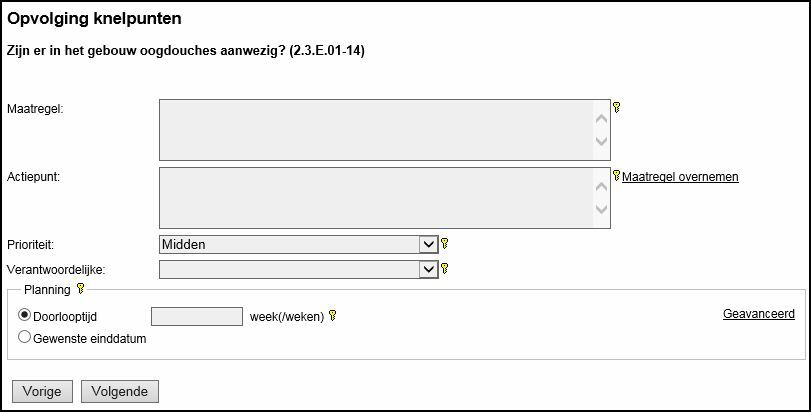Click the hint icon next to Maatregel field

click(x=617, y=107)
